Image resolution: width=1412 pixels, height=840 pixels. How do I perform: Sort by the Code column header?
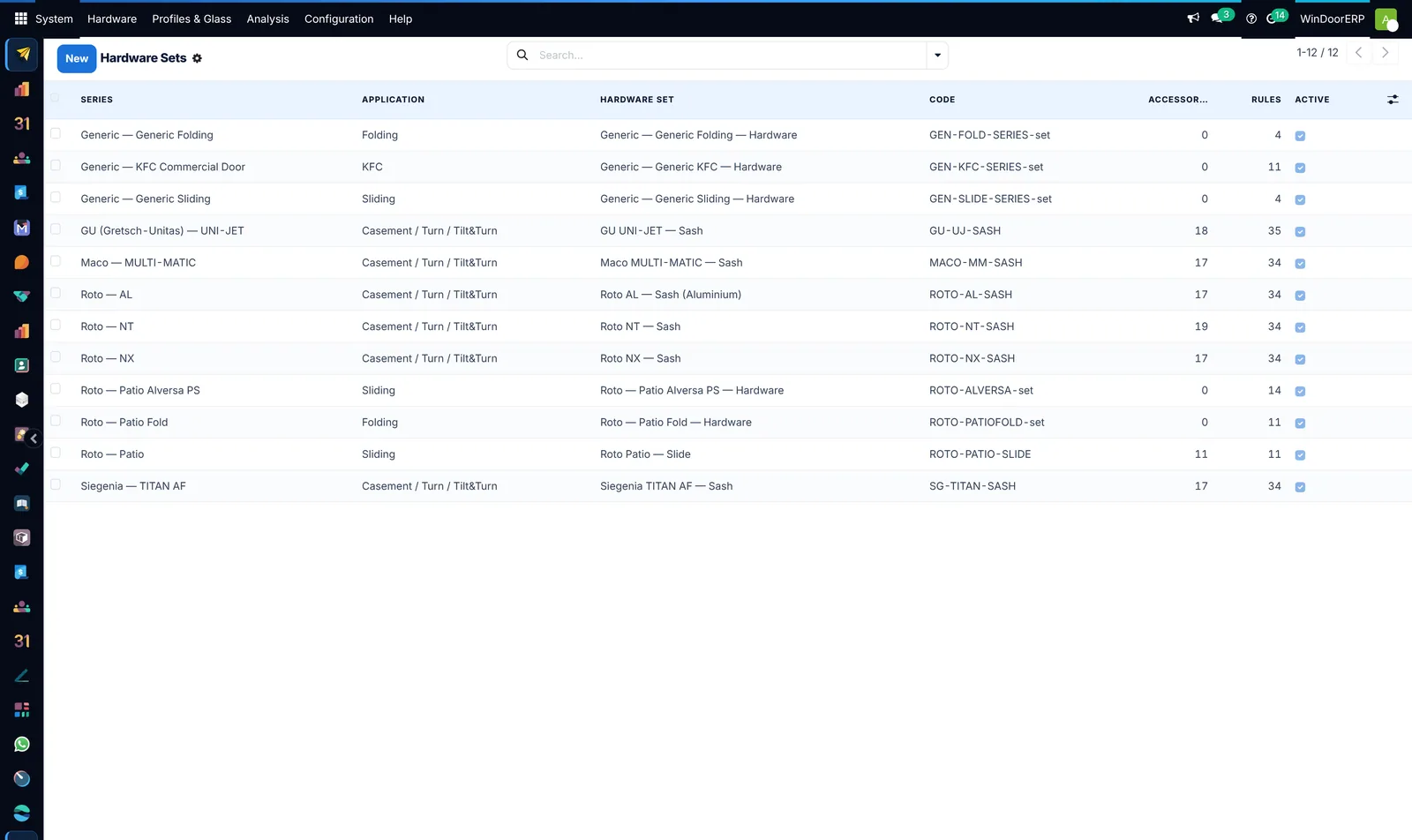click(943, 100)
